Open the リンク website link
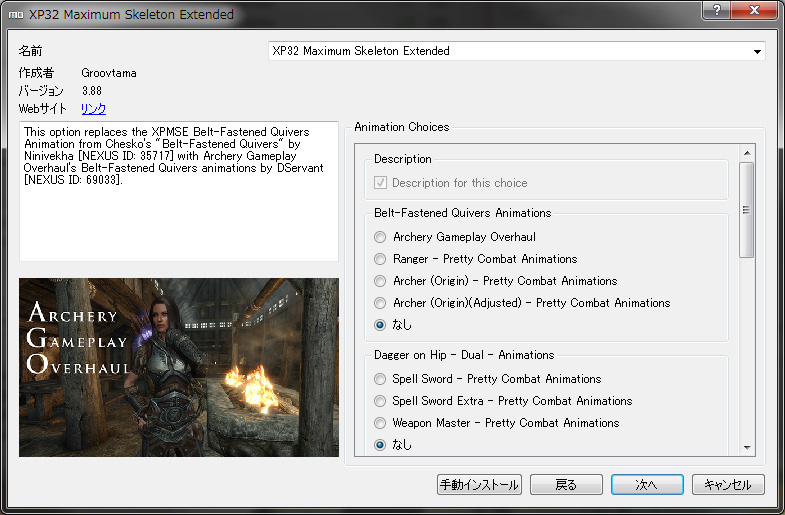Screen dimensions: 785x515 point(94,109)
